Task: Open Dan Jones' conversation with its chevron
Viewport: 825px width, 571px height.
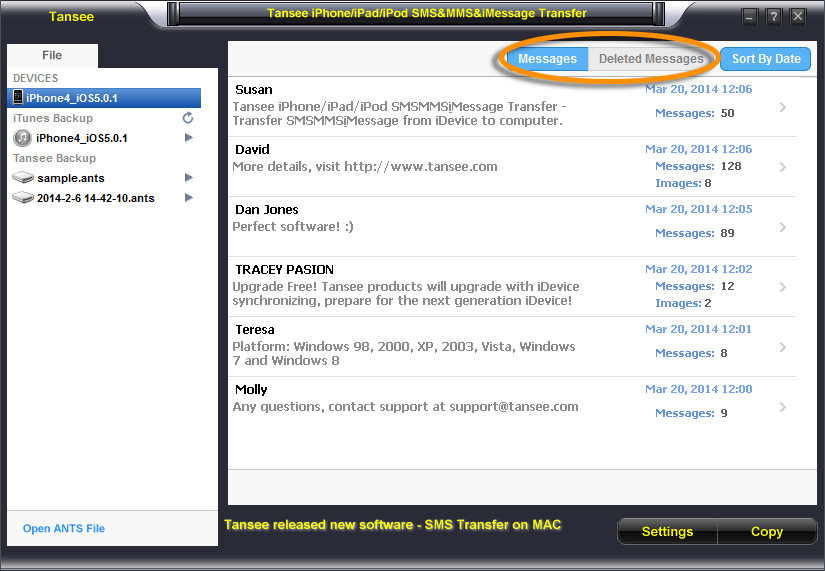Action: [x=783, y=227]
